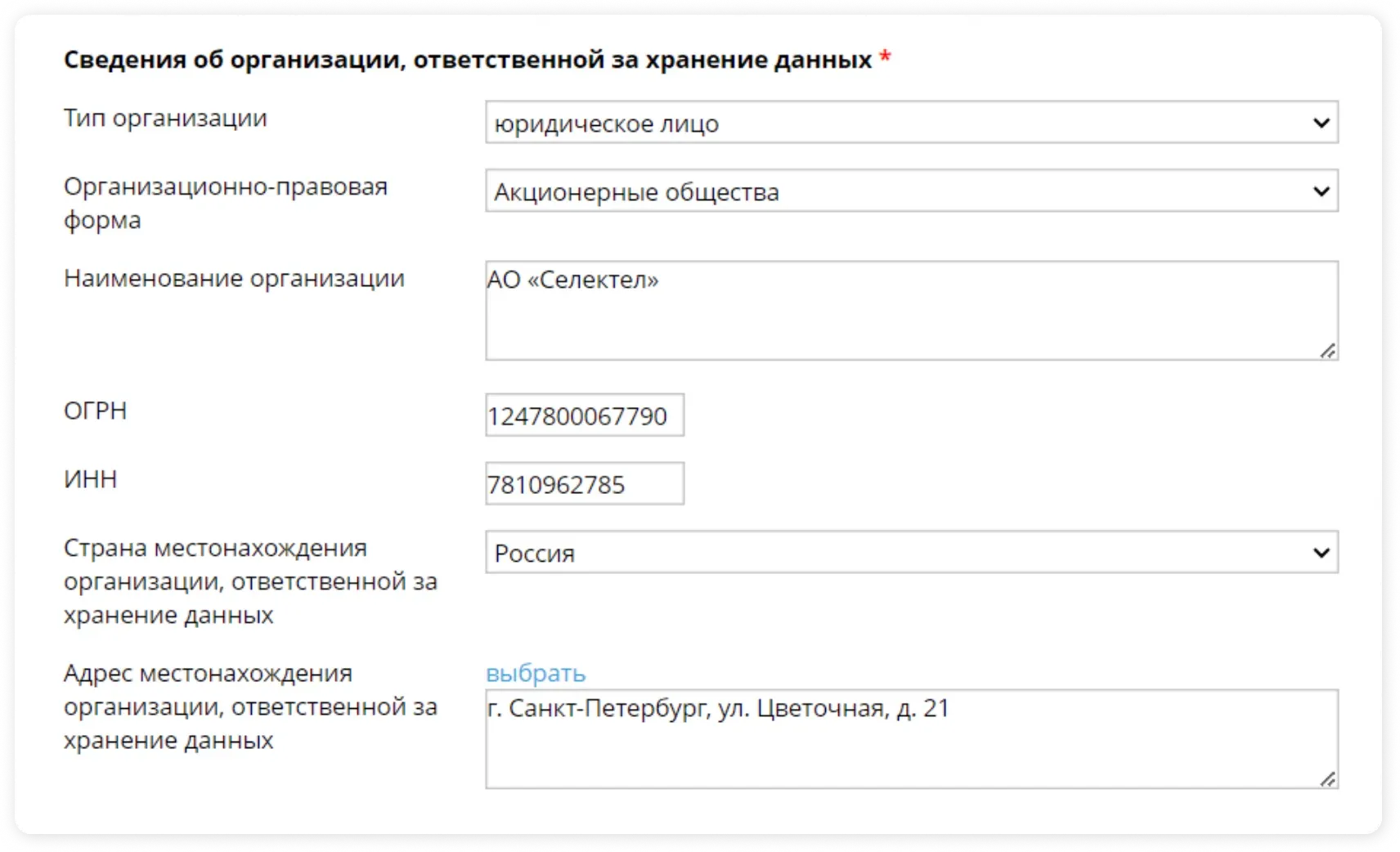Viewport: 1400px width, 852px height.
Task: Open the chevron on the Тип организации dropdown
Action: pos(1321,123)
